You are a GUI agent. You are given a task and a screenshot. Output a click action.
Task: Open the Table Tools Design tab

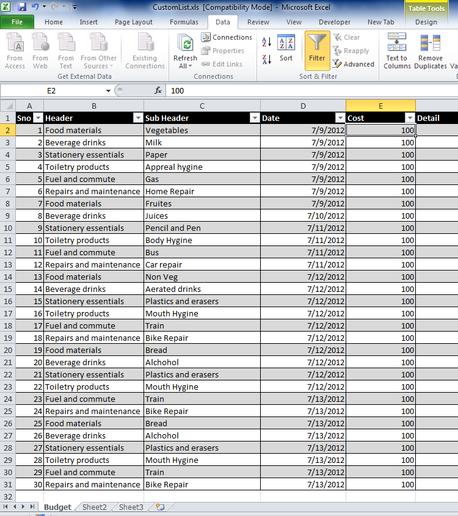point(426,22)
